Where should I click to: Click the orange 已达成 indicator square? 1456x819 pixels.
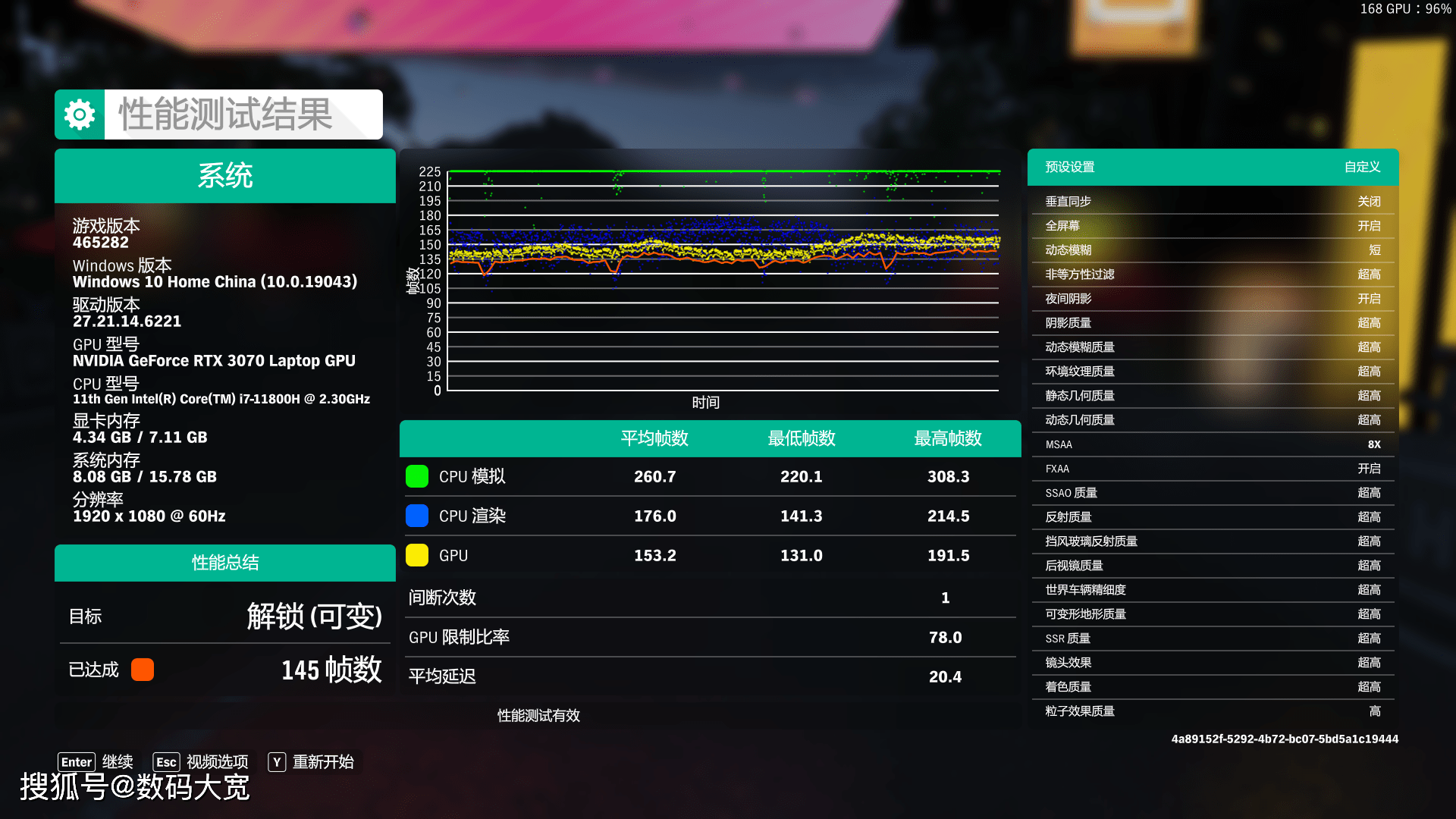pyautogui.click(x=143, y=670)
